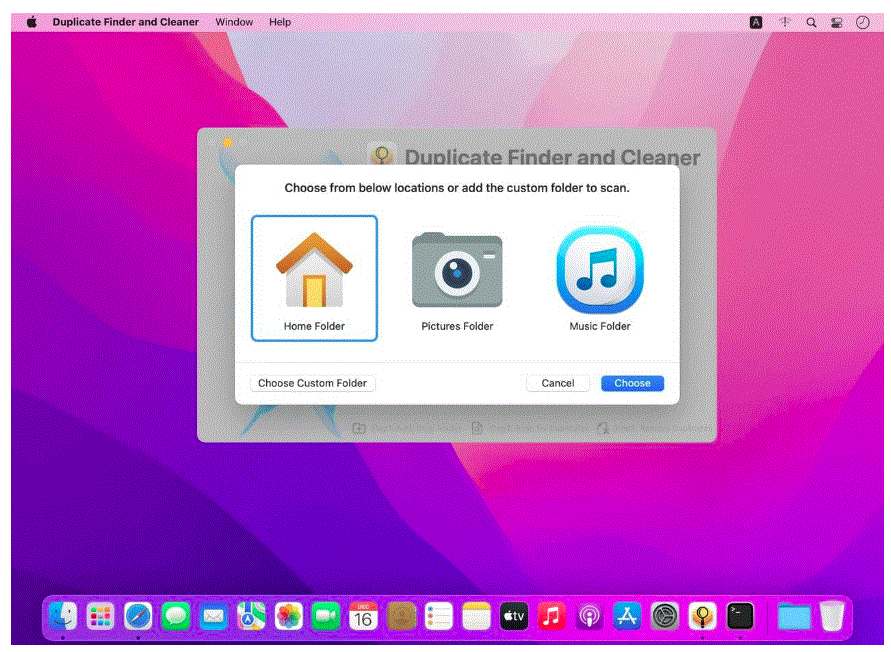Open Reminders from the Dock
Viewport: 891px width, 652px height.
(x=438, y=616)
